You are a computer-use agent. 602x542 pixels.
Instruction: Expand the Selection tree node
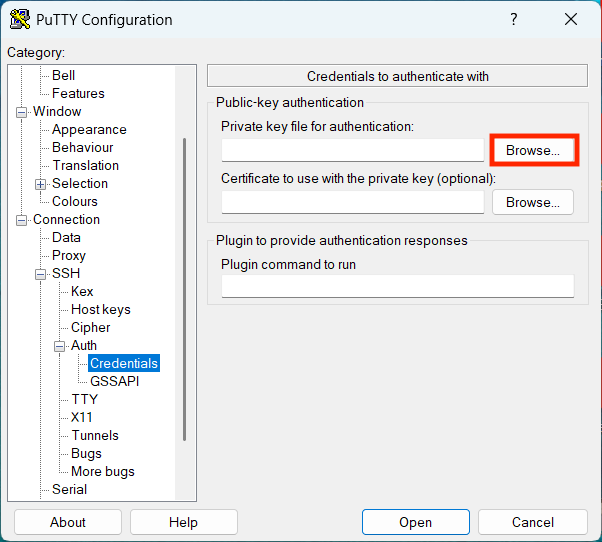tap(40, 184)
